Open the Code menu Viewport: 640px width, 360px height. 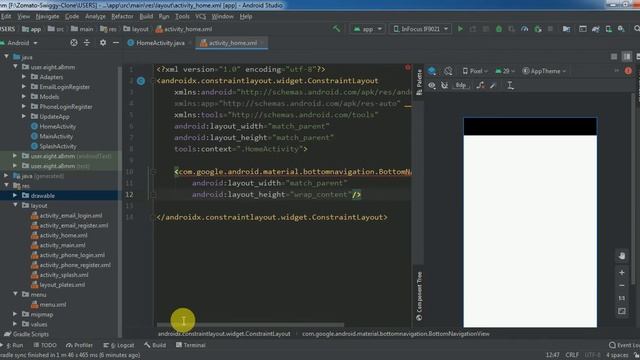[72, 16]
